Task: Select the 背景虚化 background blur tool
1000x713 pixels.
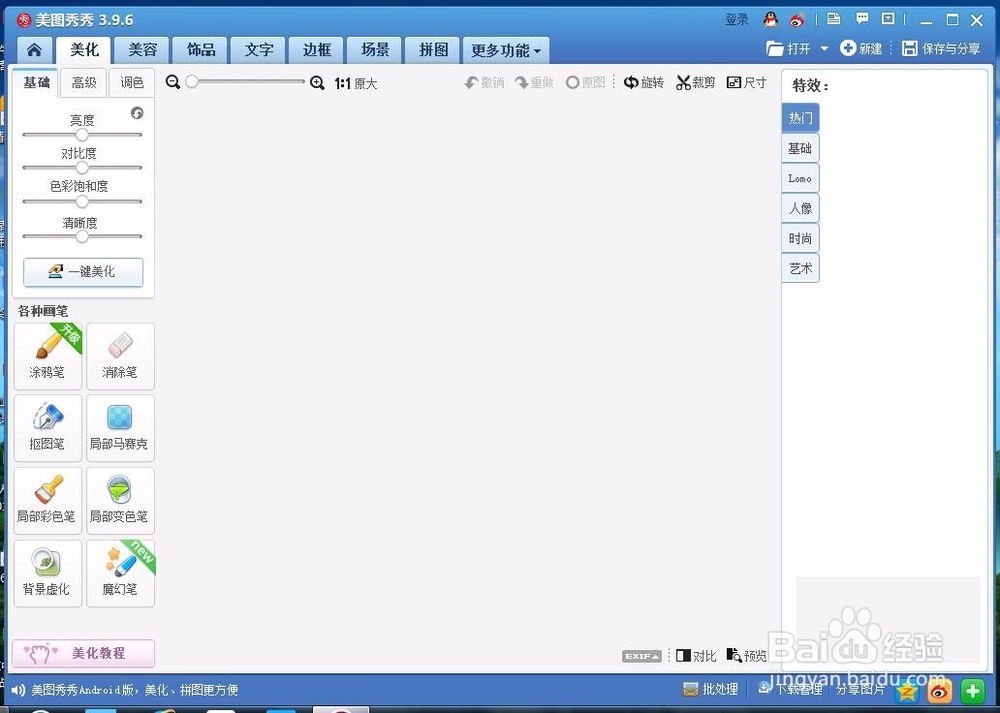Action: click(48, 573)
